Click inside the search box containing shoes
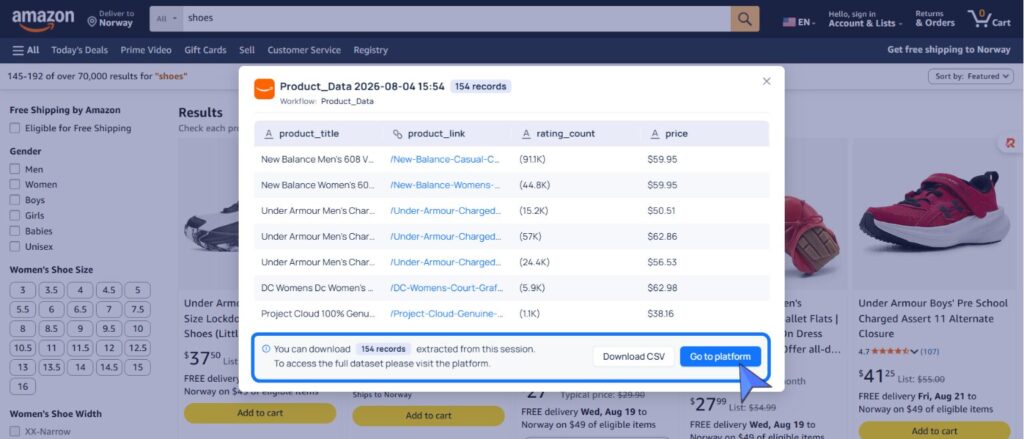The height and width of the screenshot is (439, 1024). 456,19
